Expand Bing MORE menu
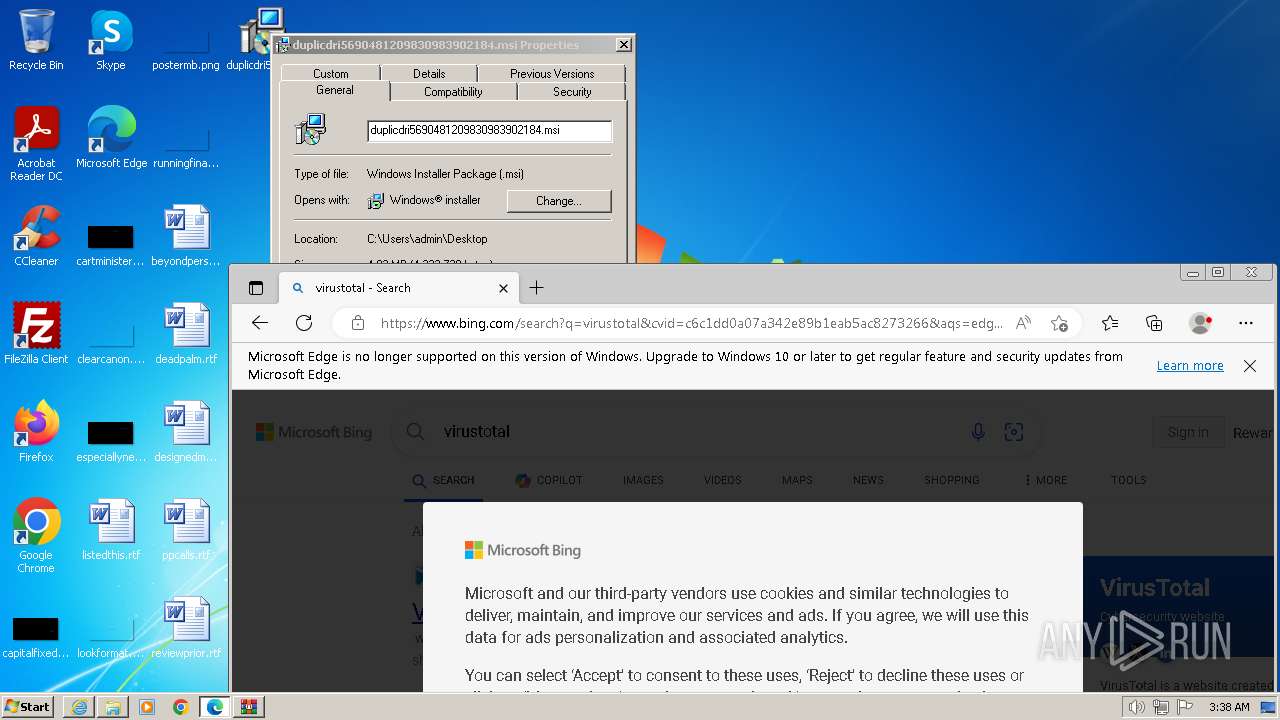Image resolution: width=1280 pixels, height=720 pixels. click(x=1045, y=480)
